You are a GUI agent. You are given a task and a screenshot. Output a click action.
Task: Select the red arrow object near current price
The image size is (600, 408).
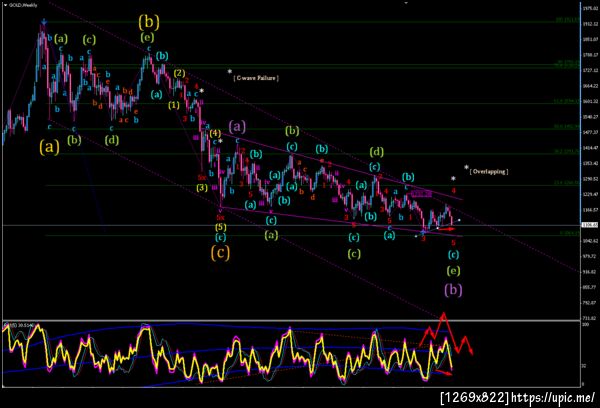(447, 229)
